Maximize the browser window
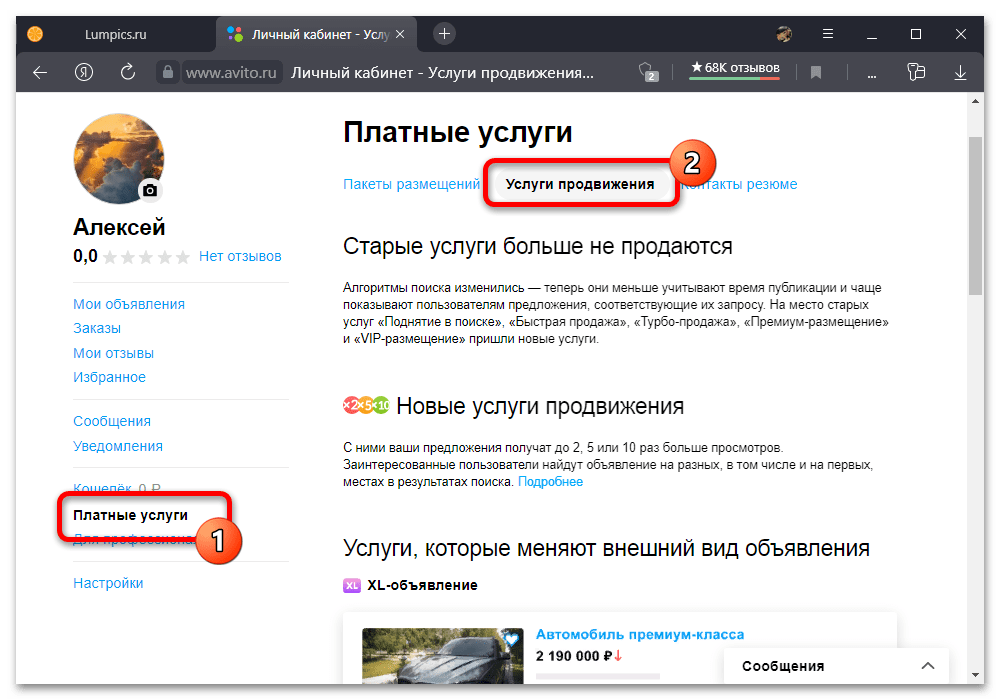Screen dimensions: 1000x700 coord(916,34)
